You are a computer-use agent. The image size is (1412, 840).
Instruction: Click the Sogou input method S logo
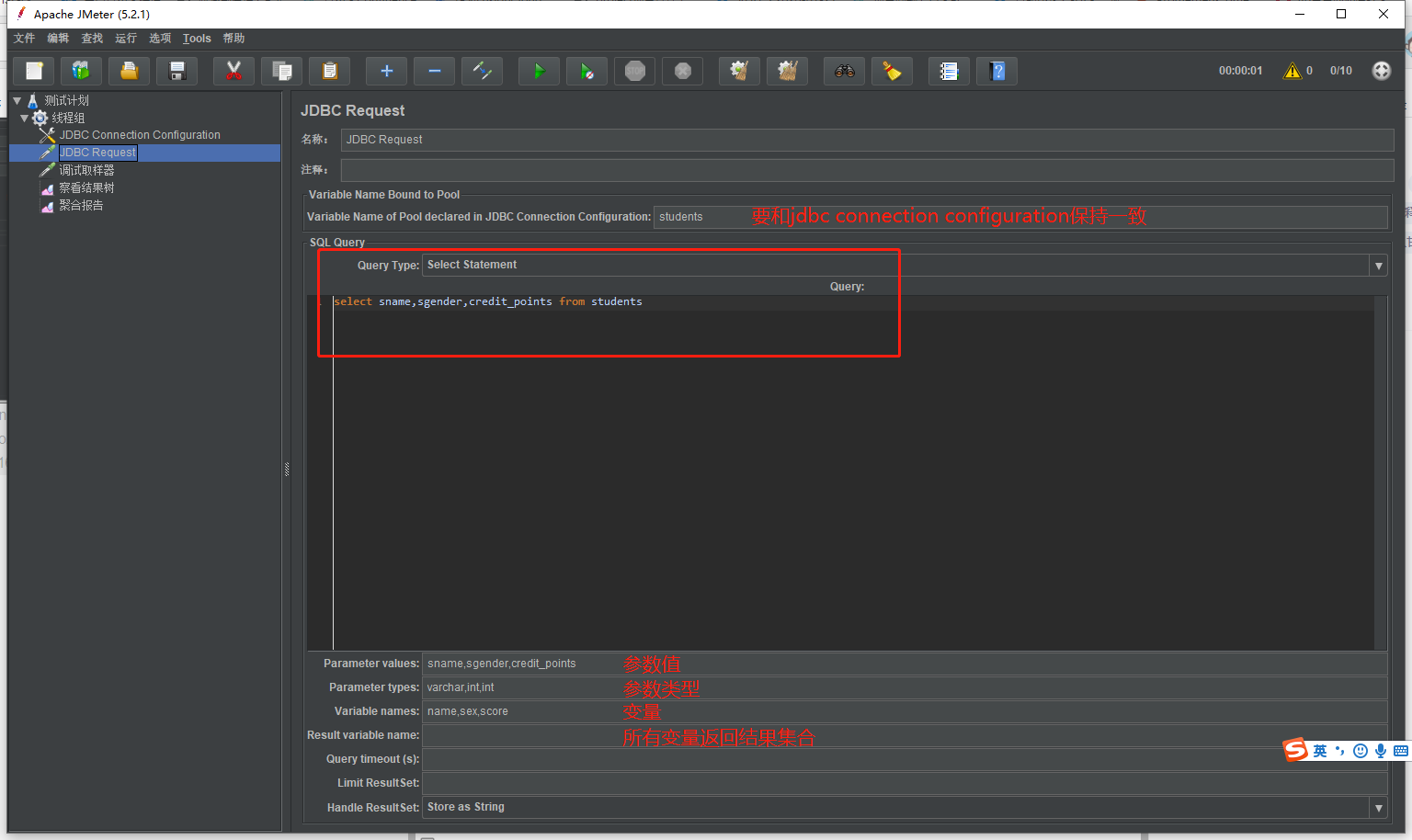coord(1296,750)
